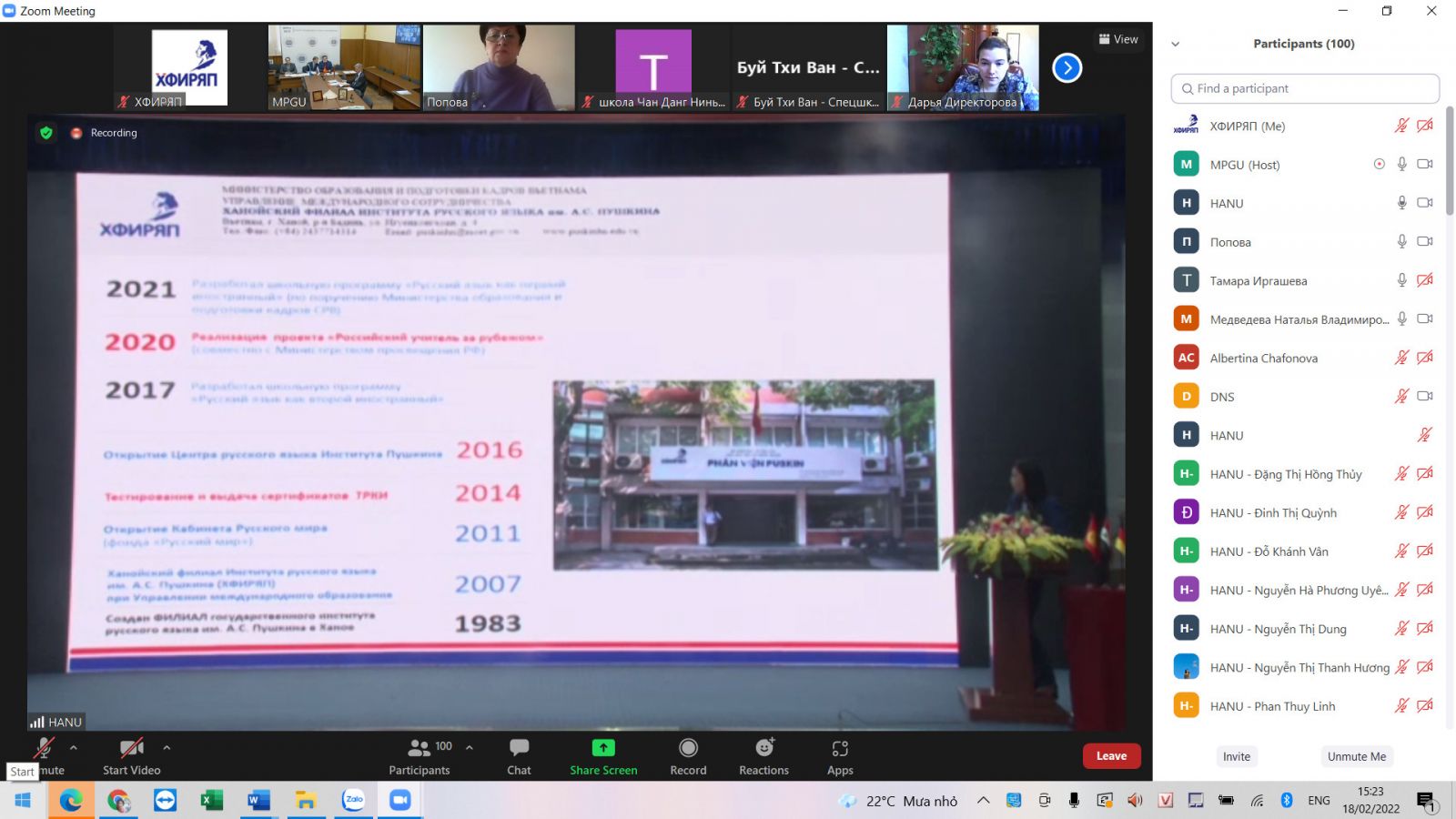1456x819 pixels.
Task: Select Дарья Директорова video thumbnail
Action: [x=963, y=67]
